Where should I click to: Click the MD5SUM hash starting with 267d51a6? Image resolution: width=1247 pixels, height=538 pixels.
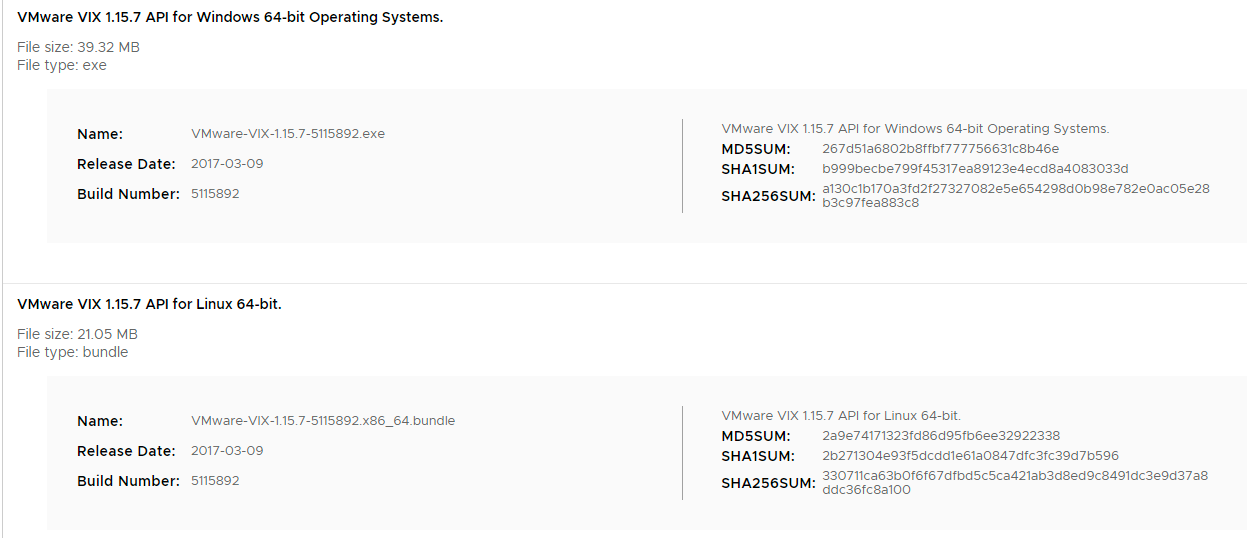tap(940, 149)
